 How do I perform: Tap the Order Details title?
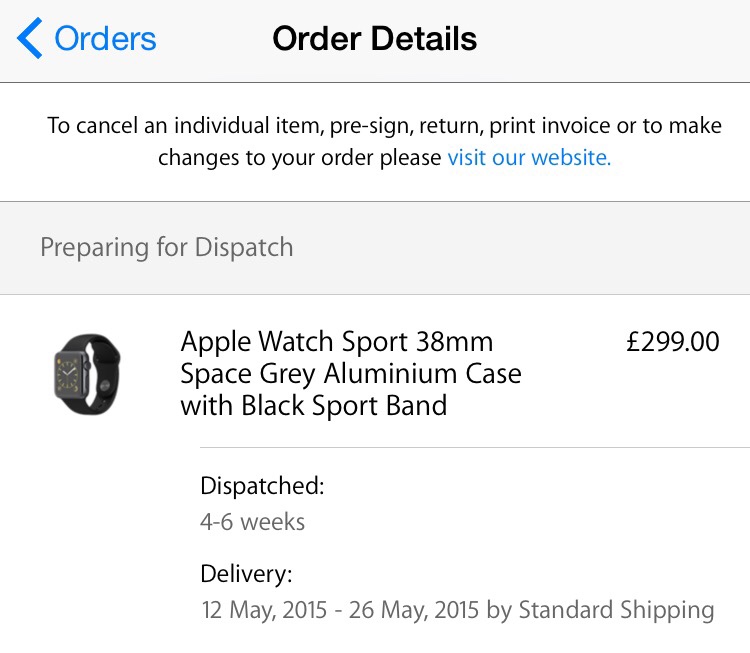click(374, 39)
